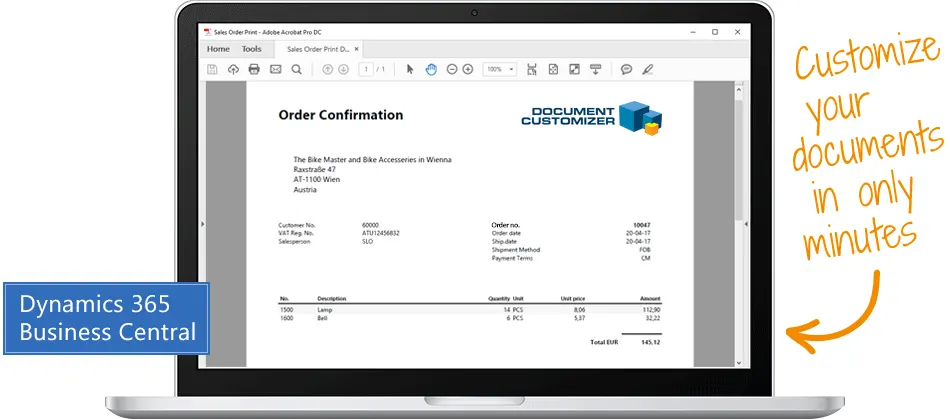Click the vertical scrollbar thumb

tap(739, 159)
